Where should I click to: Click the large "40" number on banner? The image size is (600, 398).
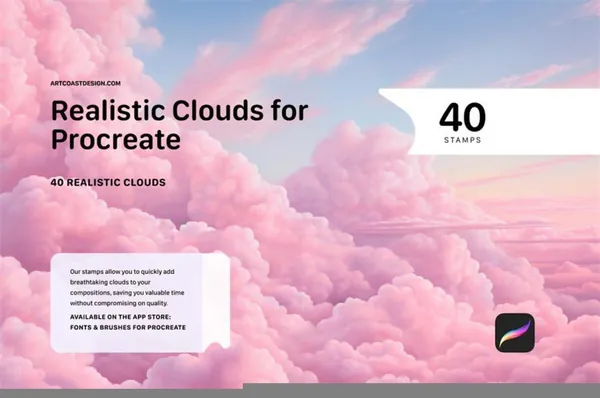[x=463, y=117]
